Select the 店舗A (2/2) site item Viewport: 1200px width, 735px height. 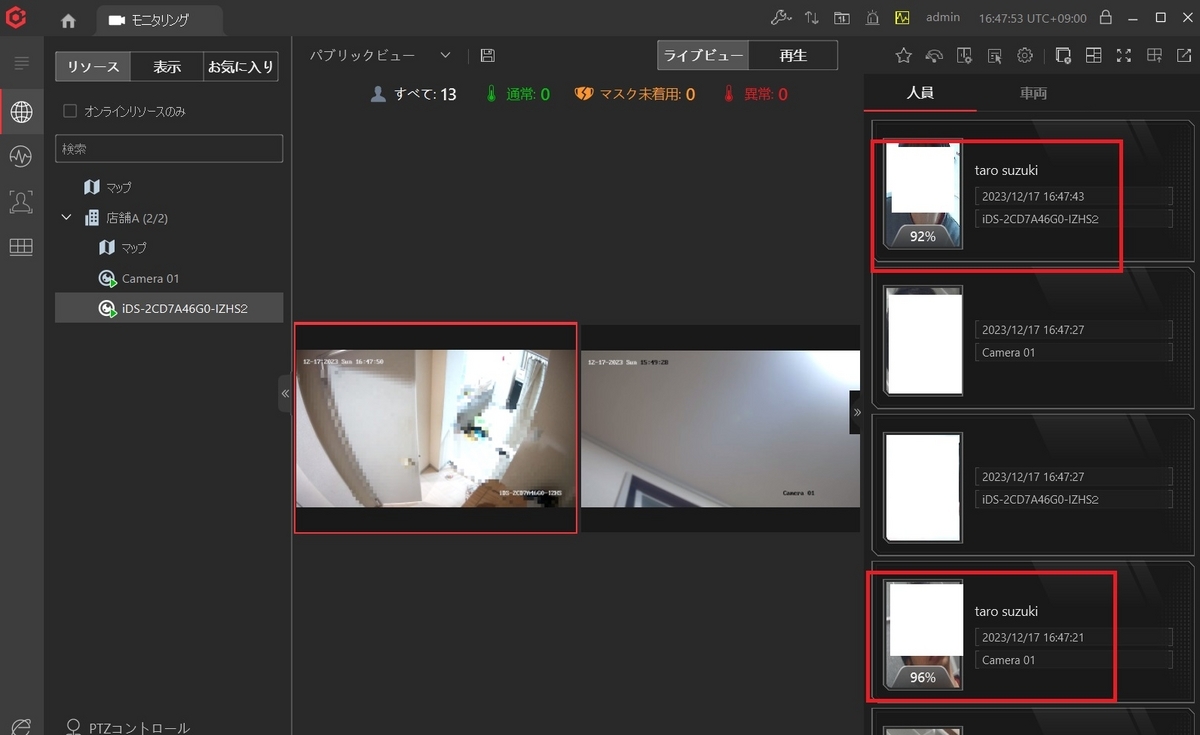point(129,217)
